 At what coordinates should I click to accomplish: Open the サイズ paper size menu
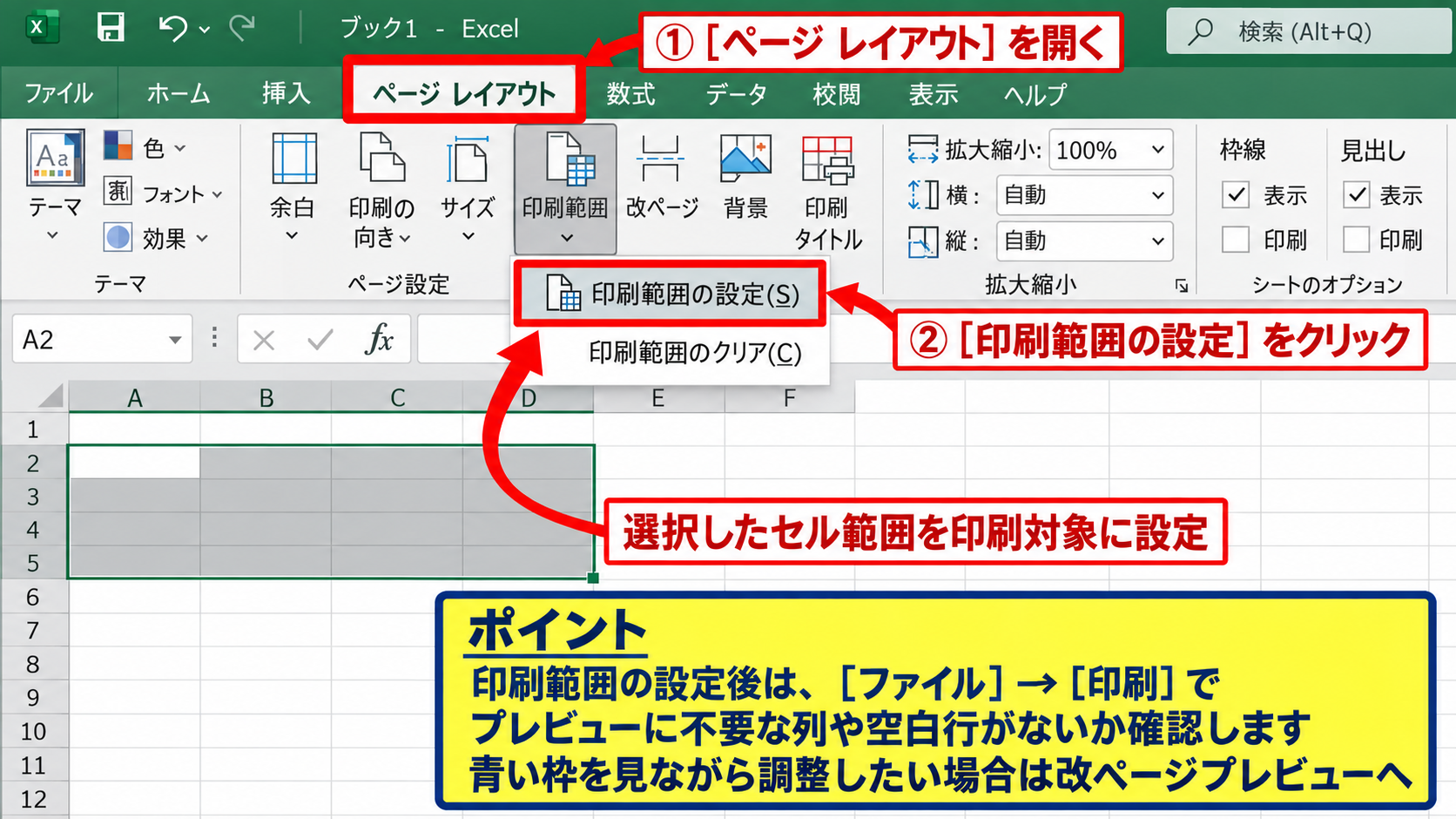[468, 188]
